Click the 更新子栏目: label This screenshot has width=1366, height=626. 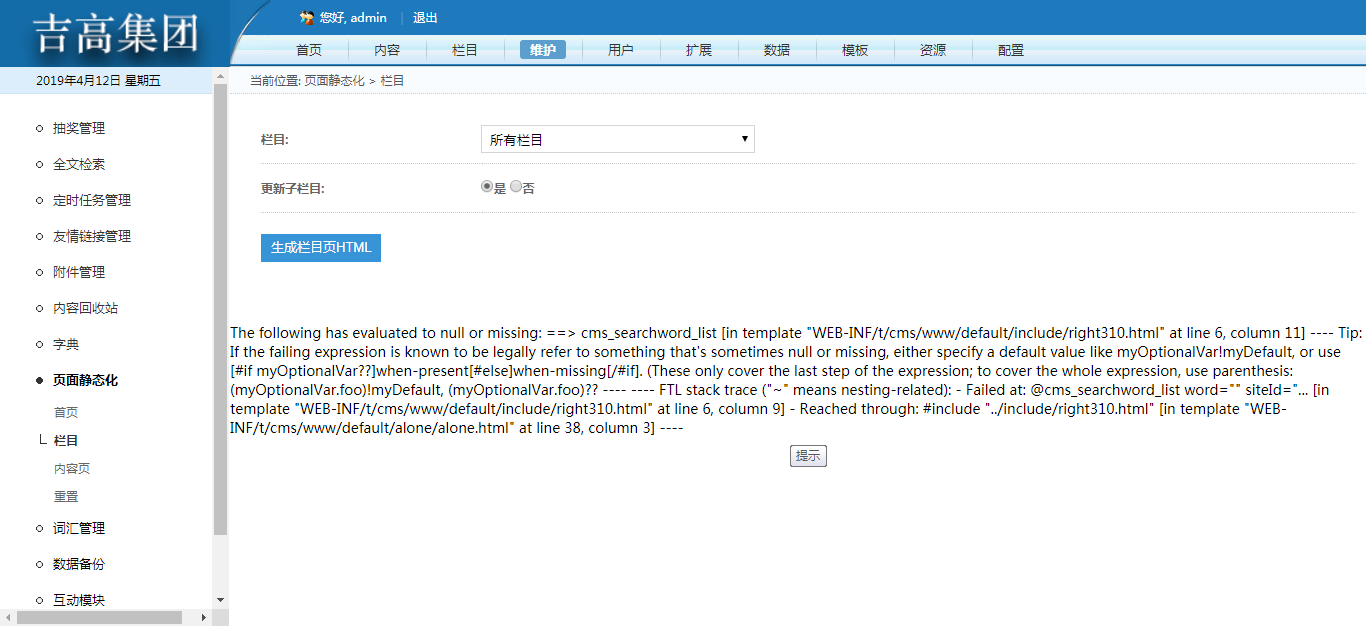[x=293, y=188]
